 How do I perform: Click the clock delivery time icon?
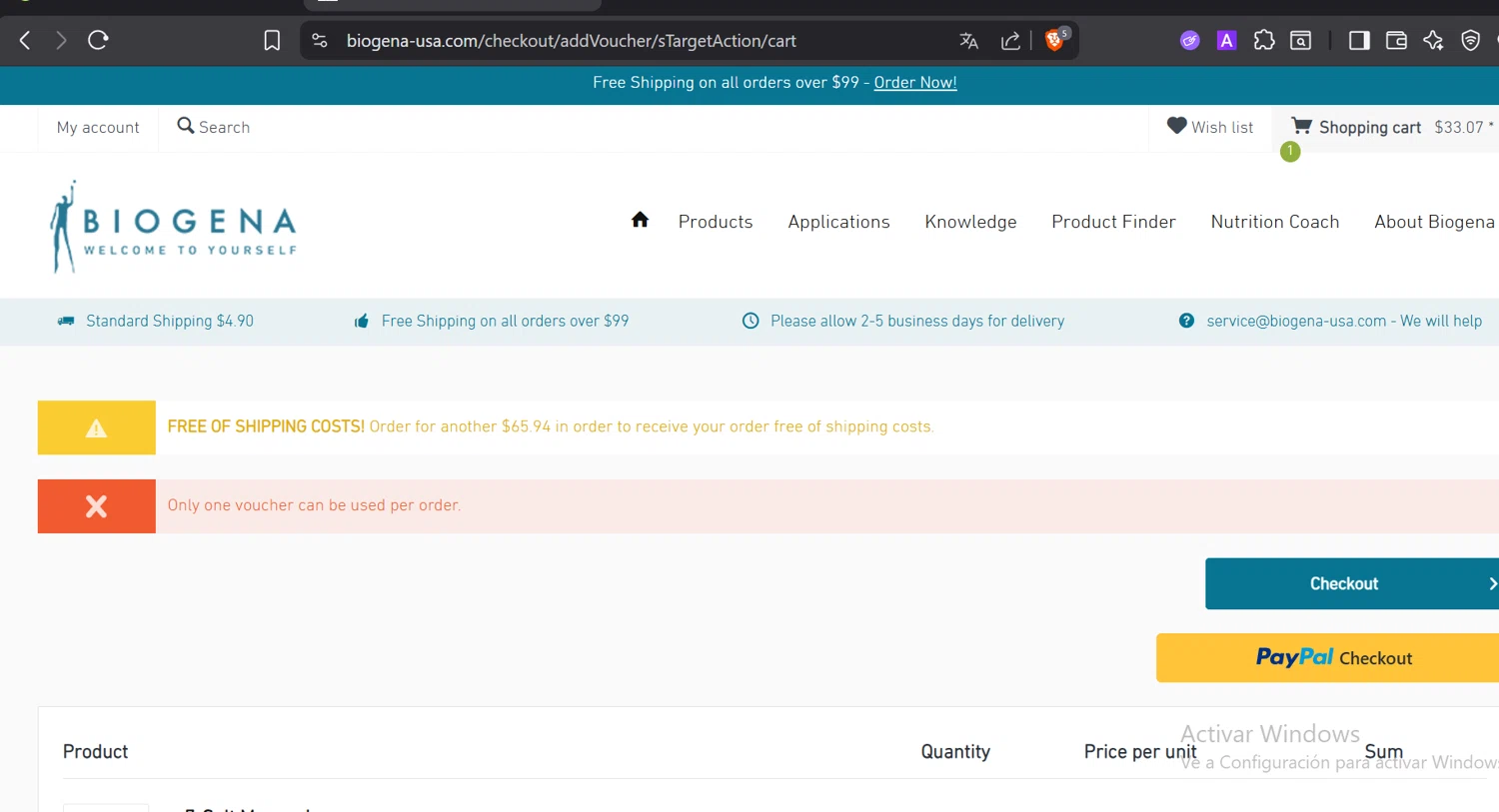pyautogui.click(x=750, y=321)
